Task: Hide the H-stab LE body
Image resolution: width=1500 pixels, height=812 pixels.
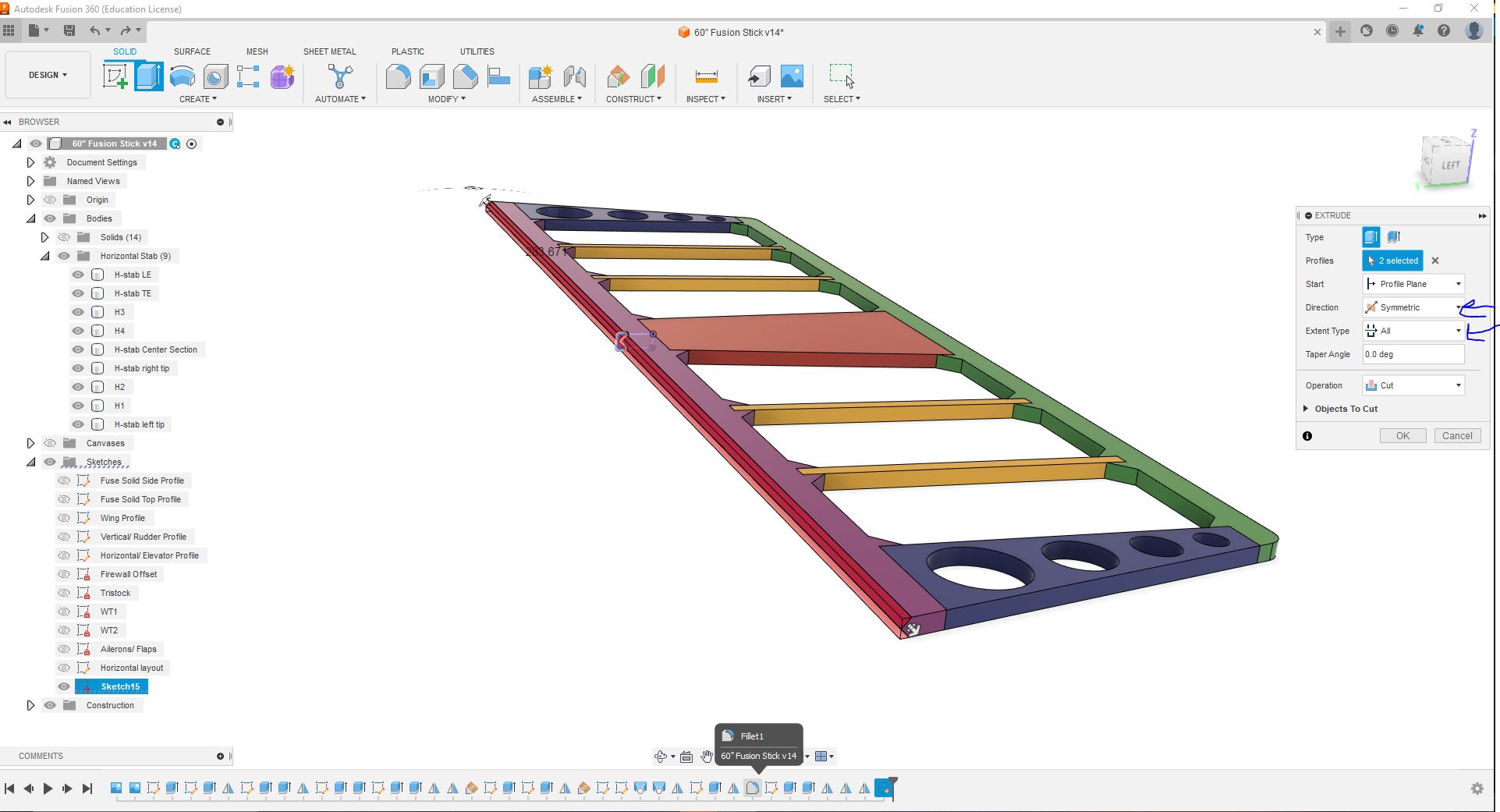Action: (x=78, y=275)
